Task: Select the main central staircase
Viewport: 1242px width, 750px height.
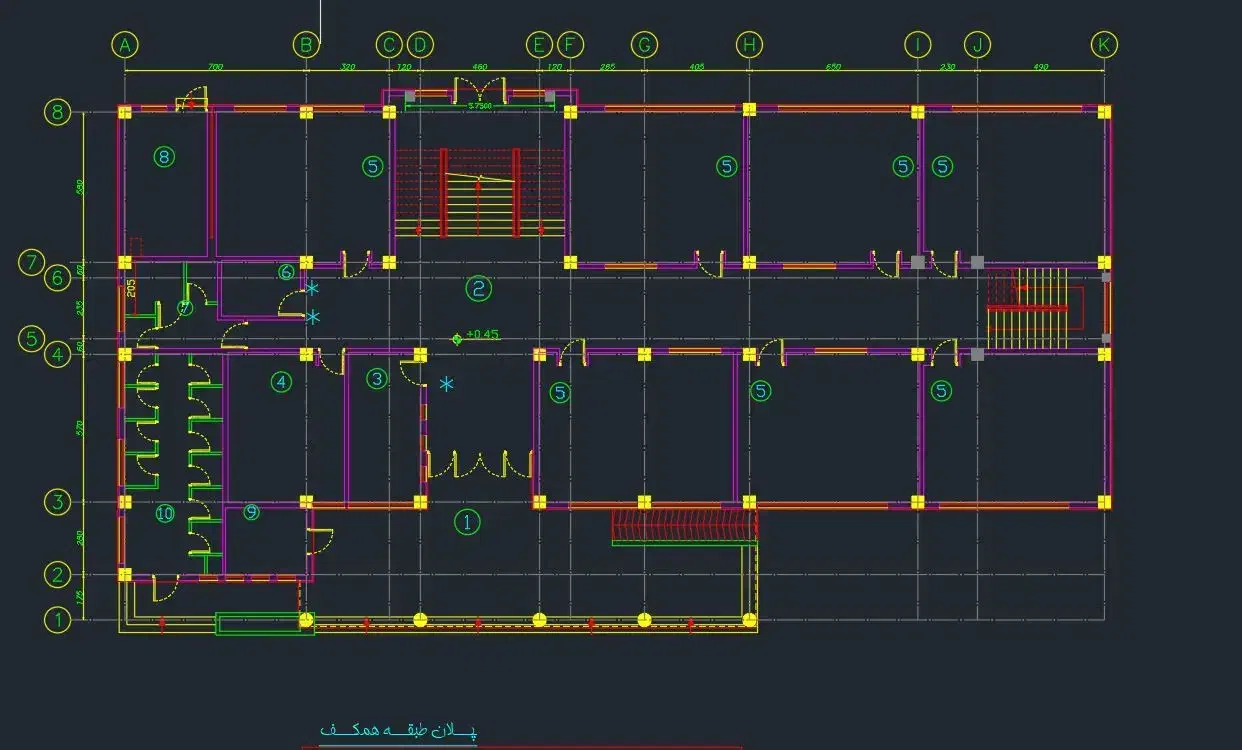Action: 479,194
